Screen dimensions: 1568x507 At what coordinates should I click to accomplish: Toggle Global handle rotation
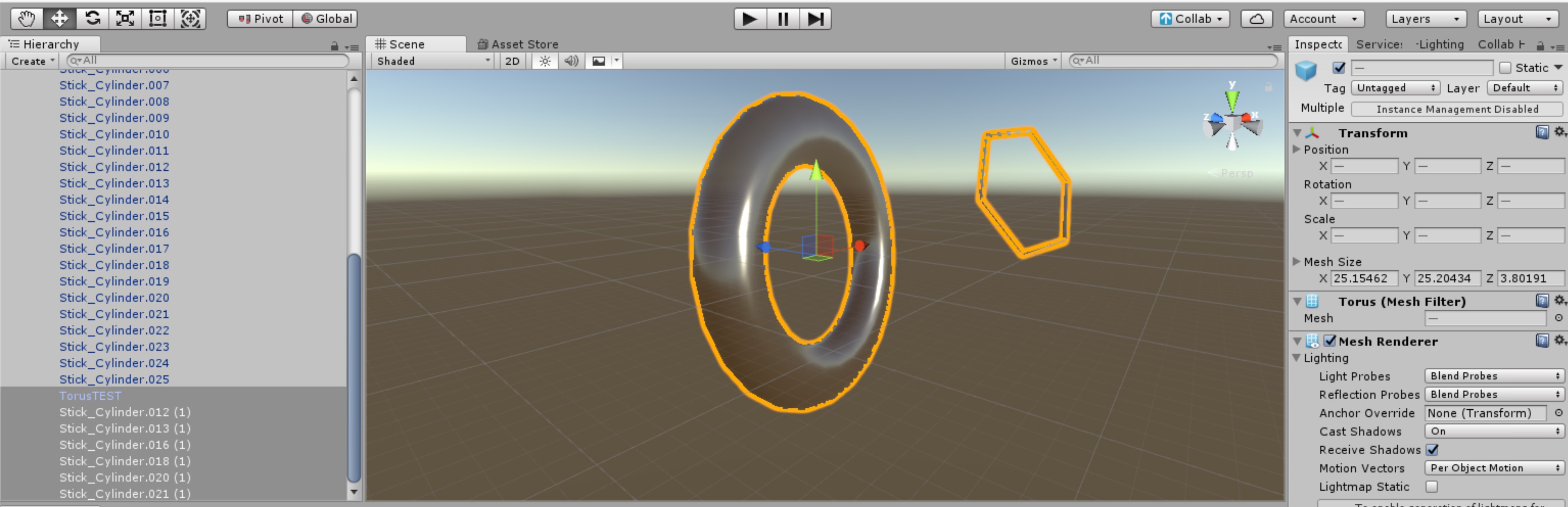(x=326, y=19)
